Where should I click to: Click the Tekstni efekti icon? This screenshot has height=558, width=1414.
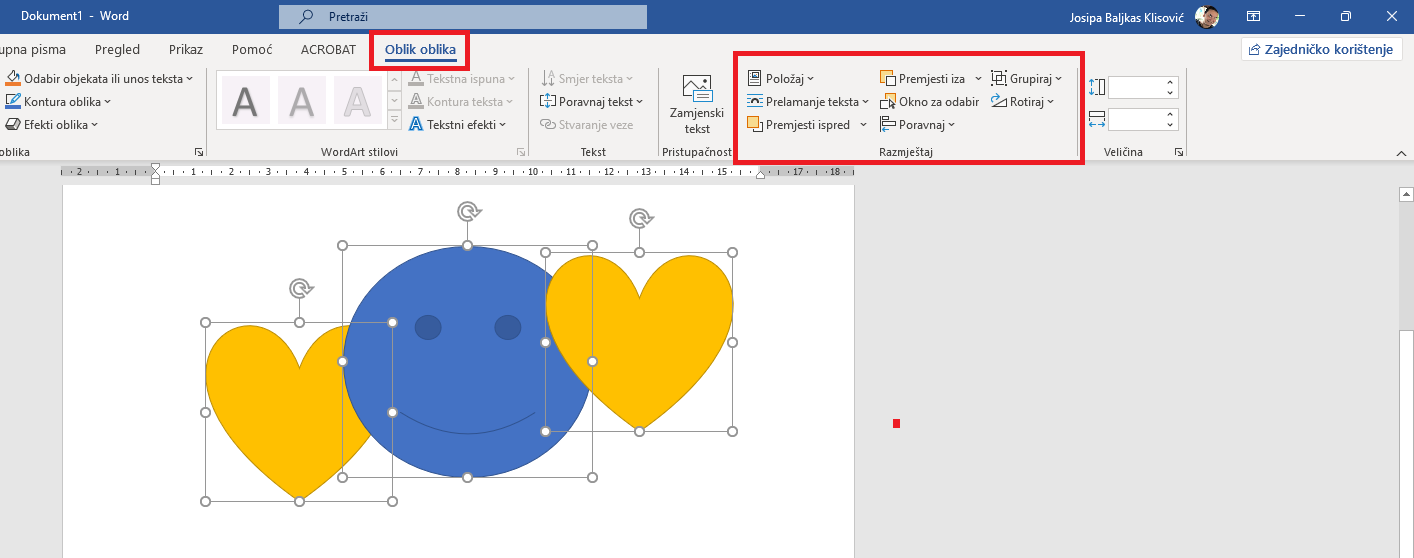pos(416,125)
